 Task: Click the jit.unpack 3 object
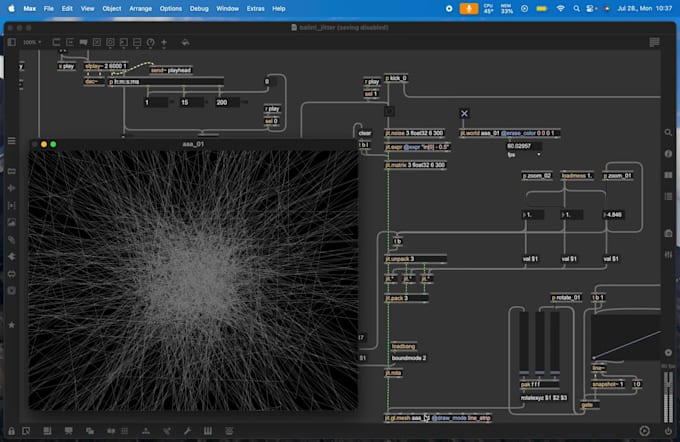point(415,259)
